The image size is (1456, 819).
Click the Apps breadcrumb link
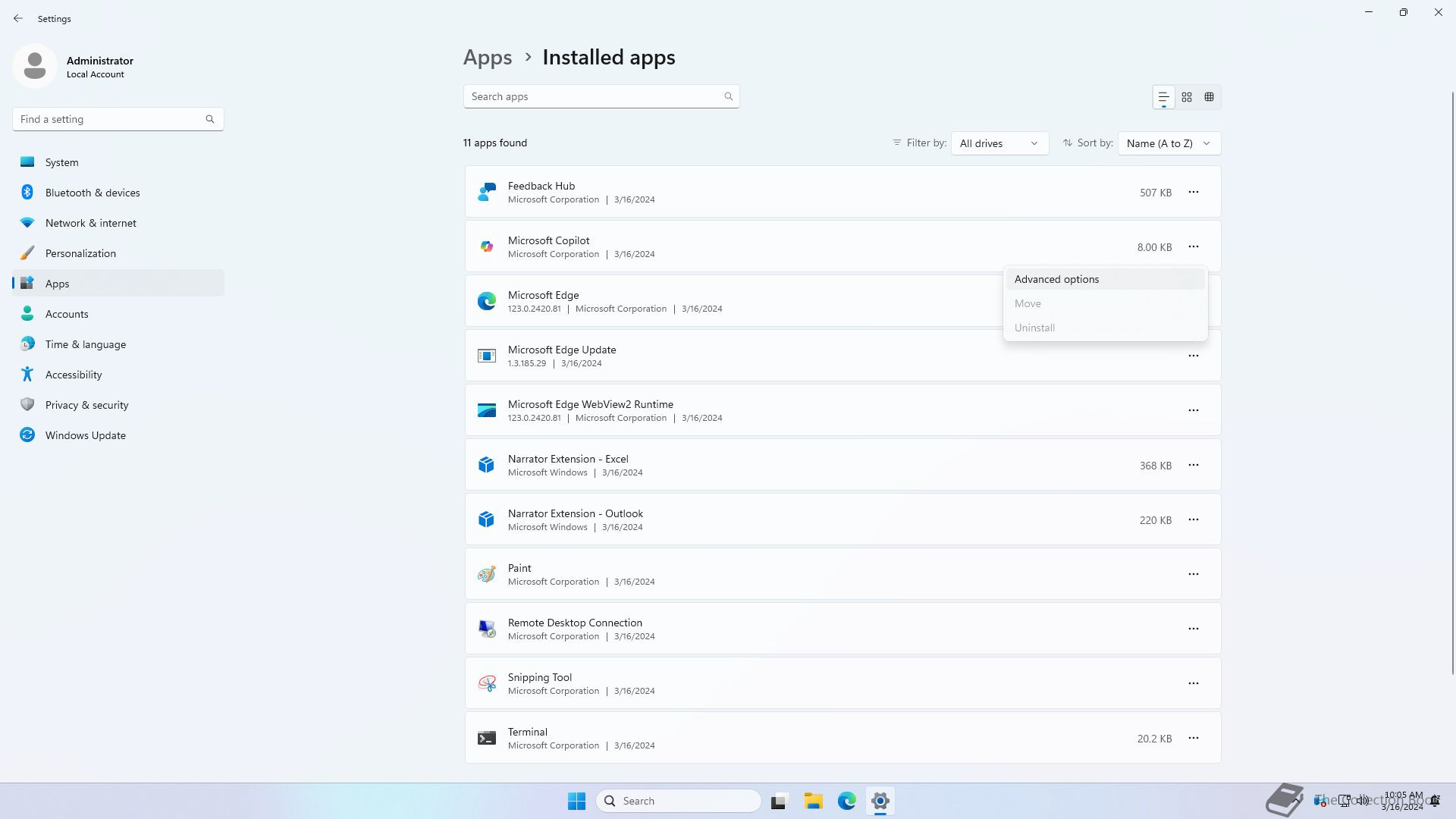tap(488, 58)
